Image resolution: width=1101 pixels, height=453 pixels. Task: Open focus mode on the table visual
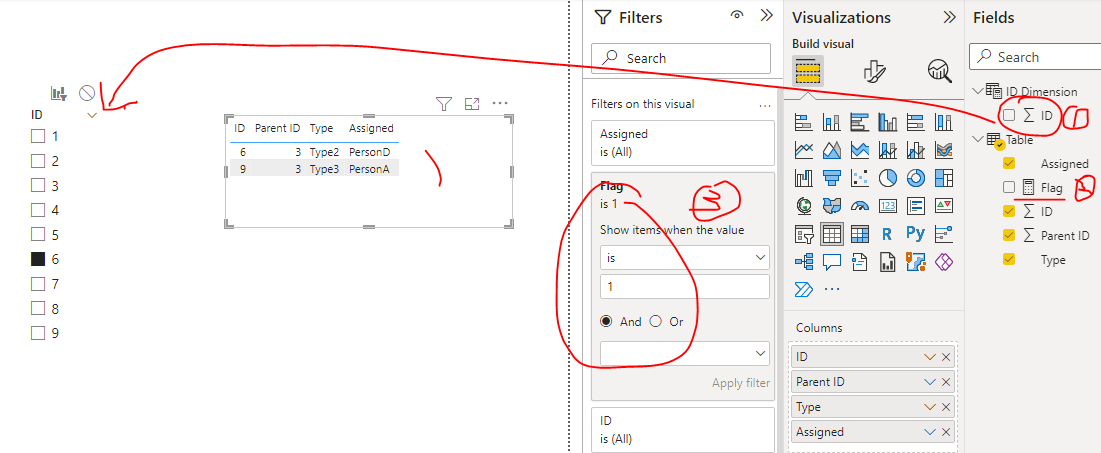pyautogui.click(x=472, y=104)
